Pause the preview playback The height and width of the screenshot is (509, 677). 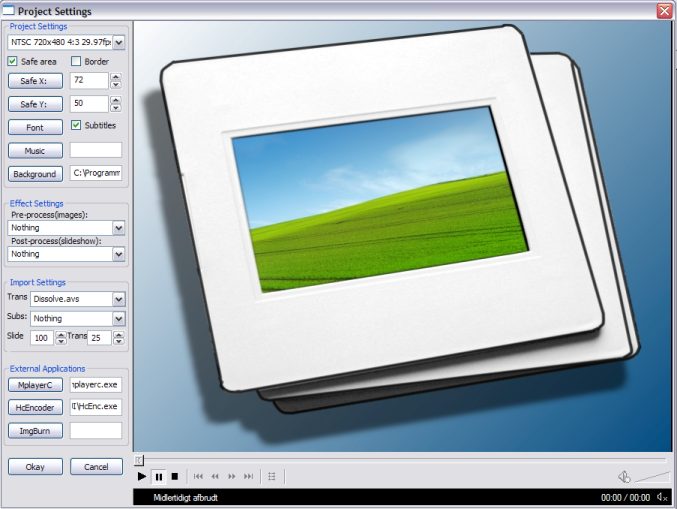coord(159,477)
